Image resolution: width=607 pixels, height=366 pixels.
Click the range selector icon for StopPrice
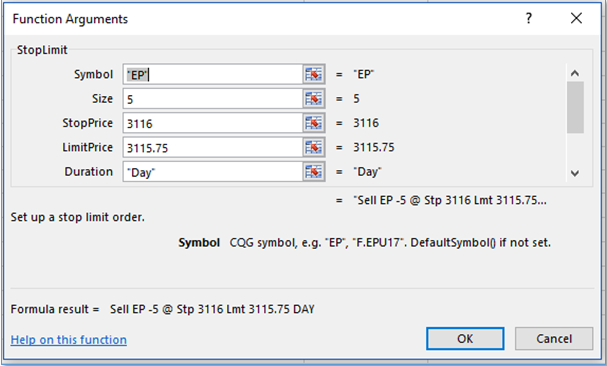click(x=314, y=123)
